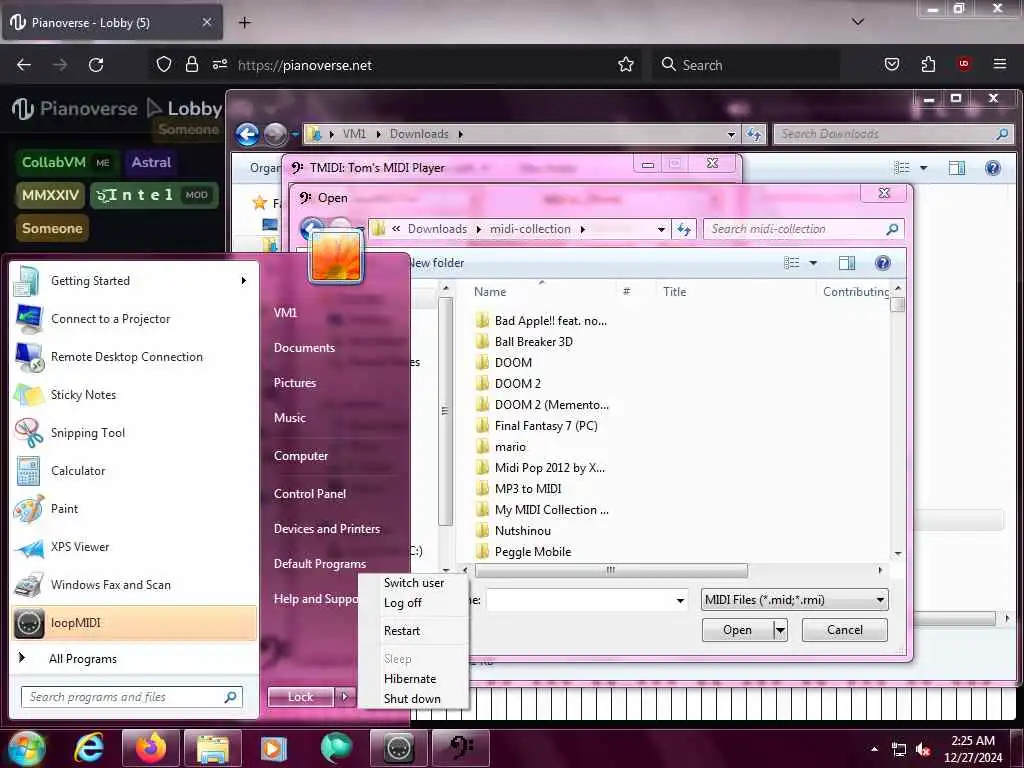Open Snipping Tool in Start menu

134,433
